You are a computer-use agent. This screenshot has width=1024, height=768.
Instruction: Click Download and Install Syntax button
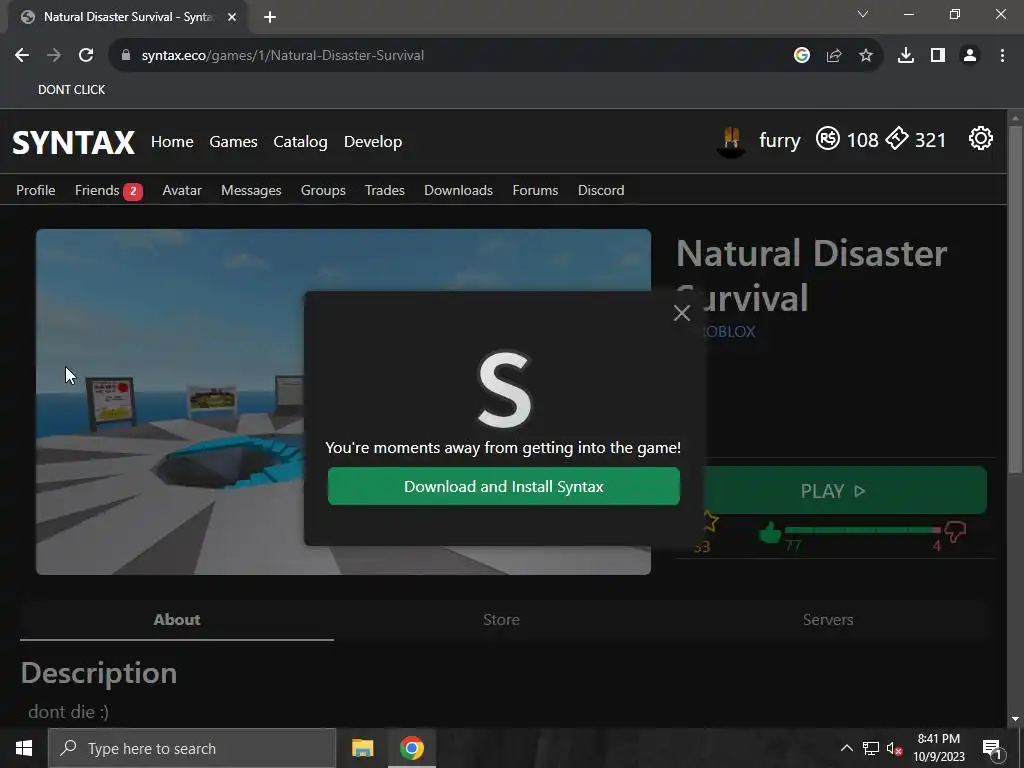coord(504,487)
